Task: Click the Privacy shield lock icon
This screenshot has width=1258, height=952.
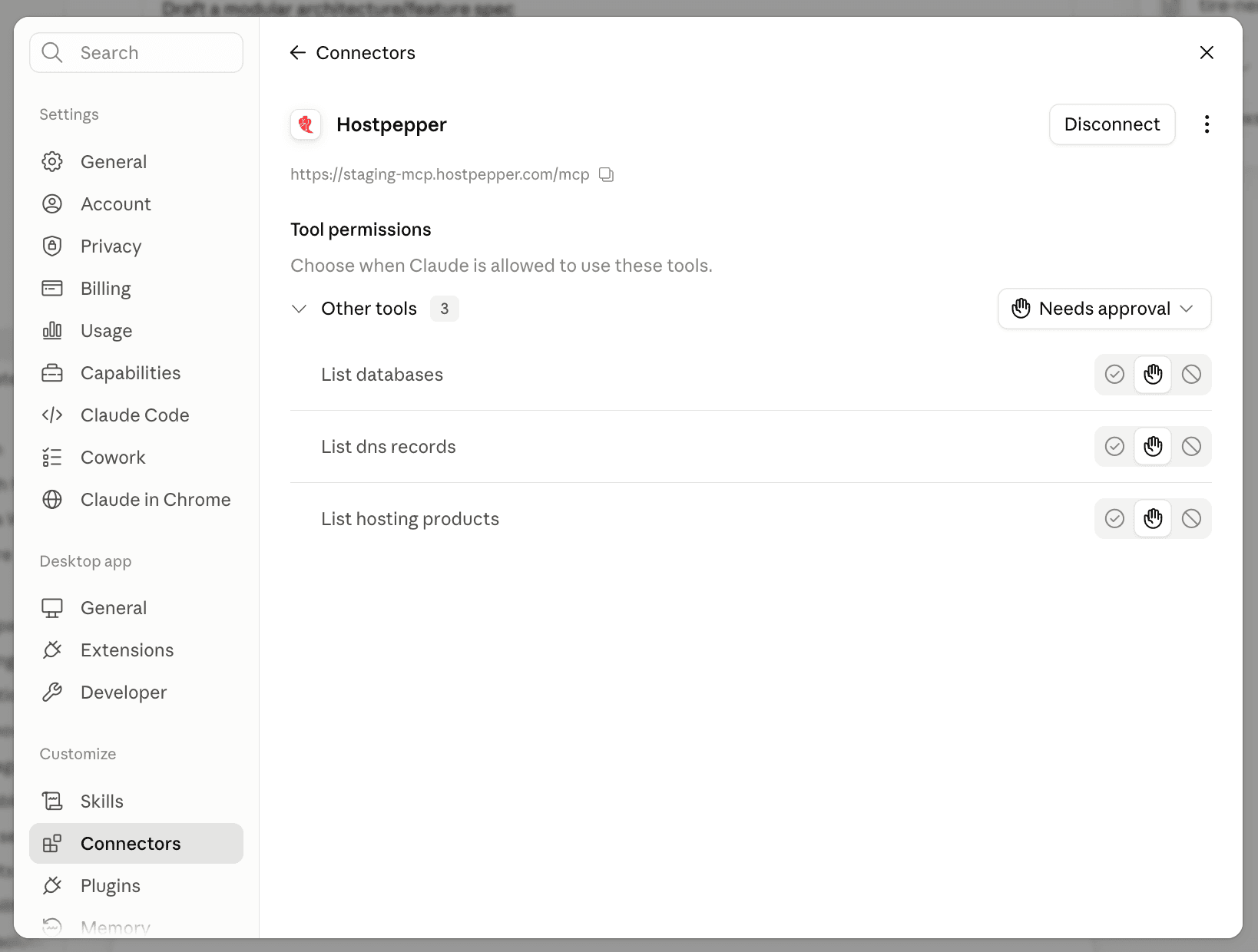Action: click(x=52, y=246)
